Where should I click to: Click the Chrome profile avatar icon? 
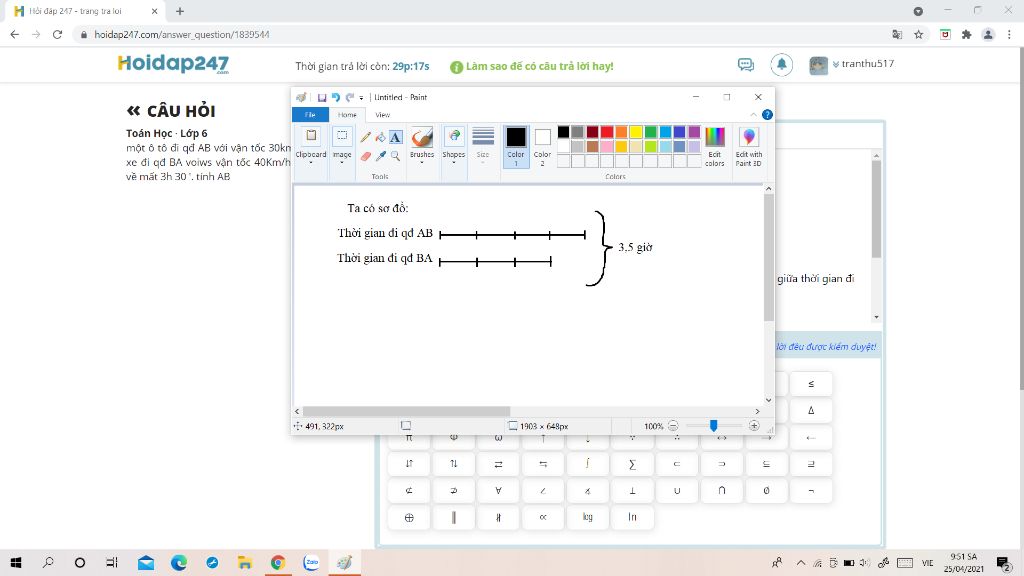point(988,35)
